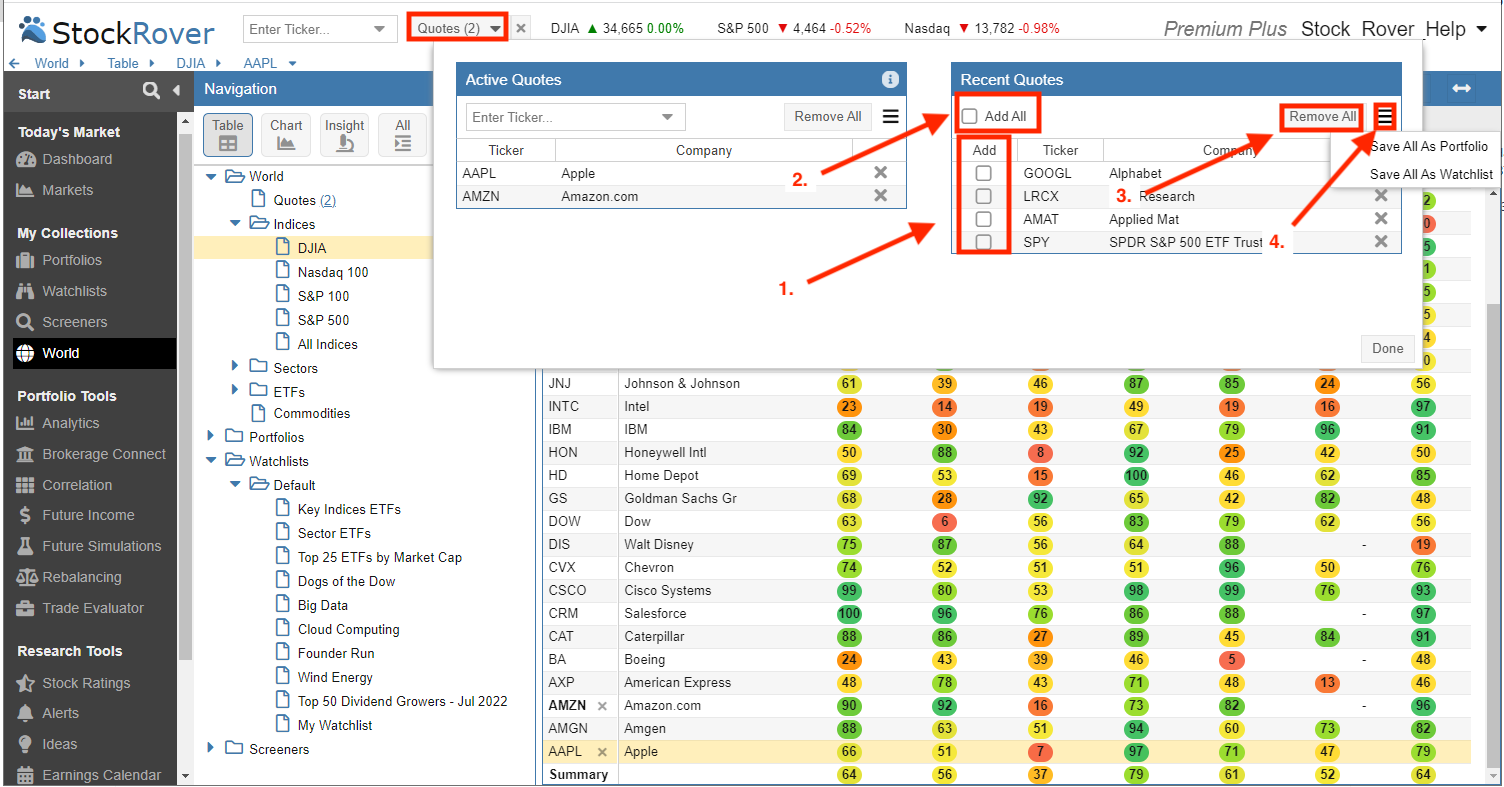
Task: Click Remove All in Recent Quotes
Action: coord(1323,117)
